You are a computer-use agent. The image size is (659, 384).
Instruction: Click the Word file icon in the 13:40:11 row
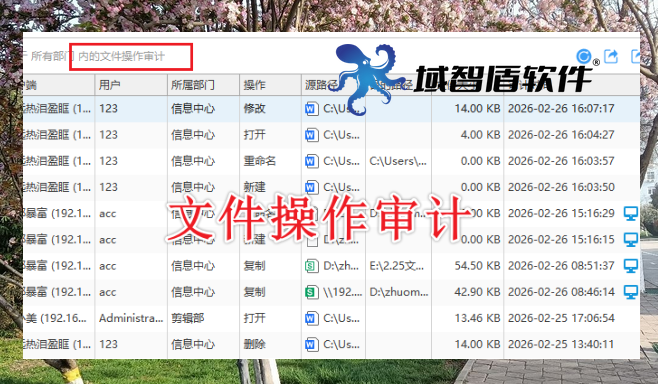[x=311, y=345]
